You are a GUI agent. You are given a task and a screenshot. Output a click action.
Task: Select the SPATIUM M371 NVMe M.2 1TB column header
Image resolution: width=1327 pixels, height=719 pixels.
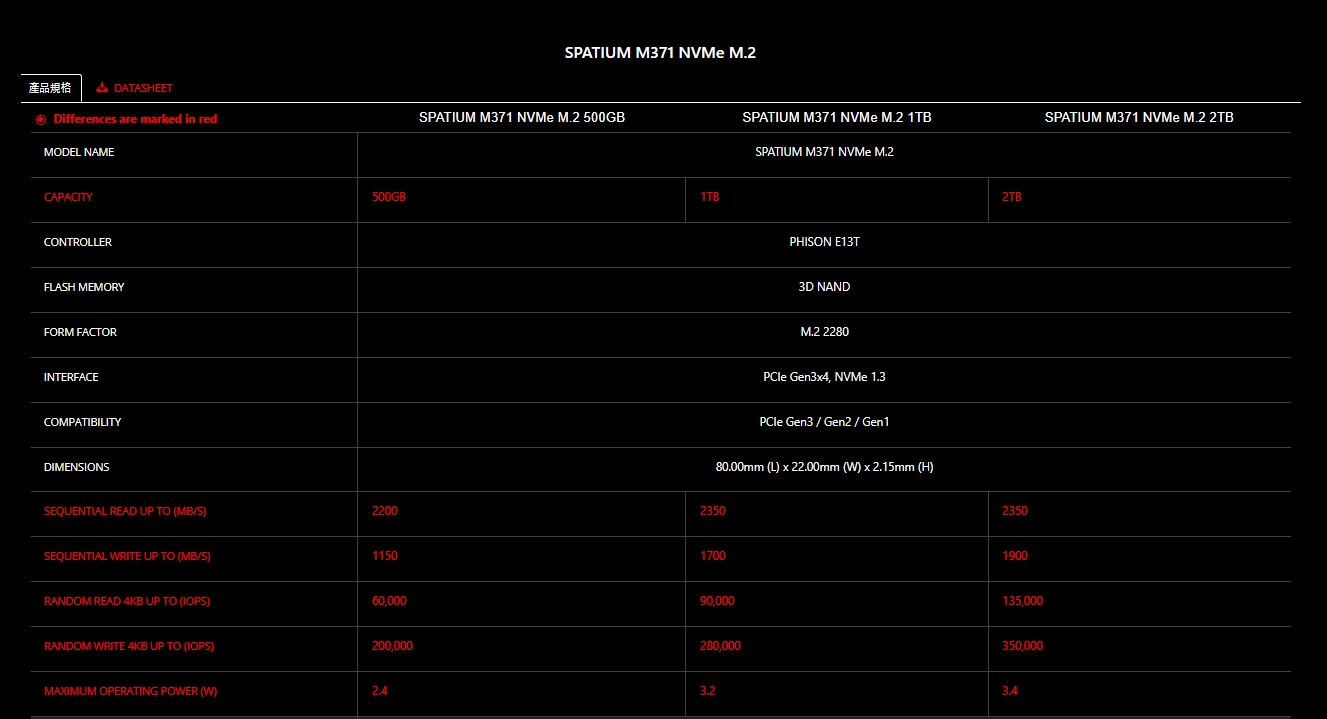click(836, 117)
